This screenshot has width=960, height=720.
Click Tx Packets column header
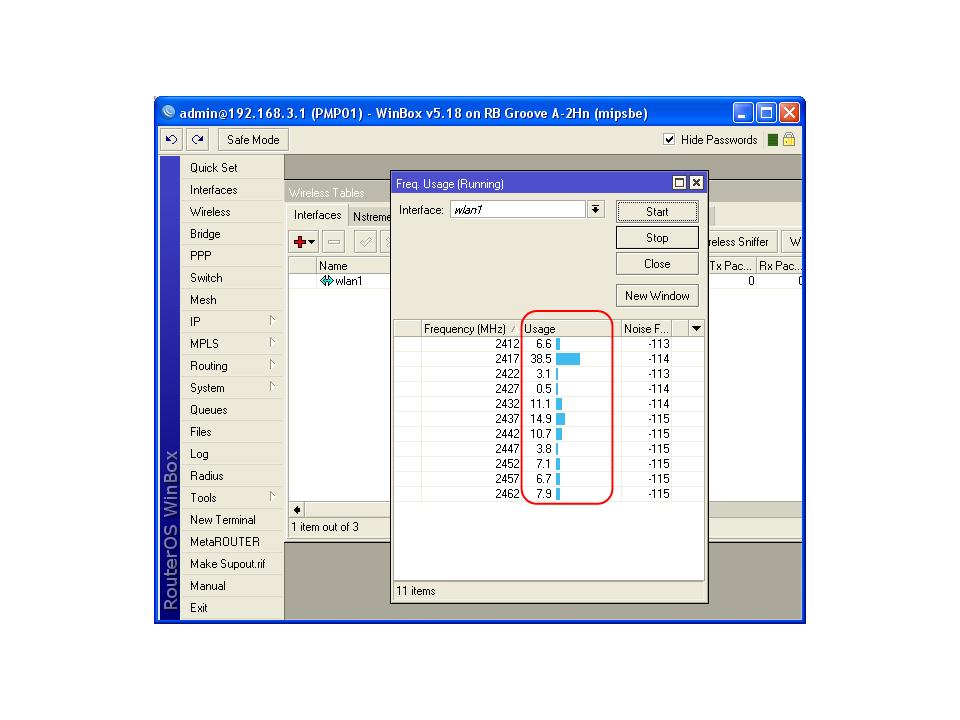[731, 266]
